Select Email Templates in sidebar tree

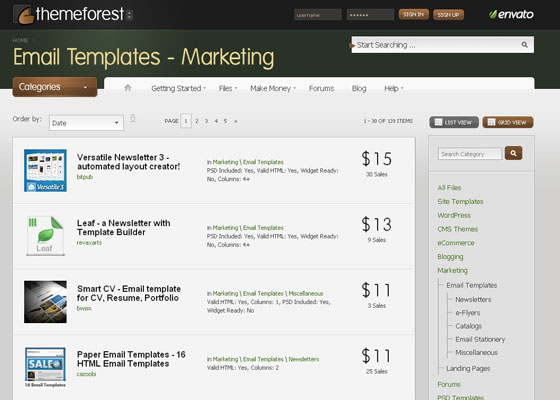[472, 285]
